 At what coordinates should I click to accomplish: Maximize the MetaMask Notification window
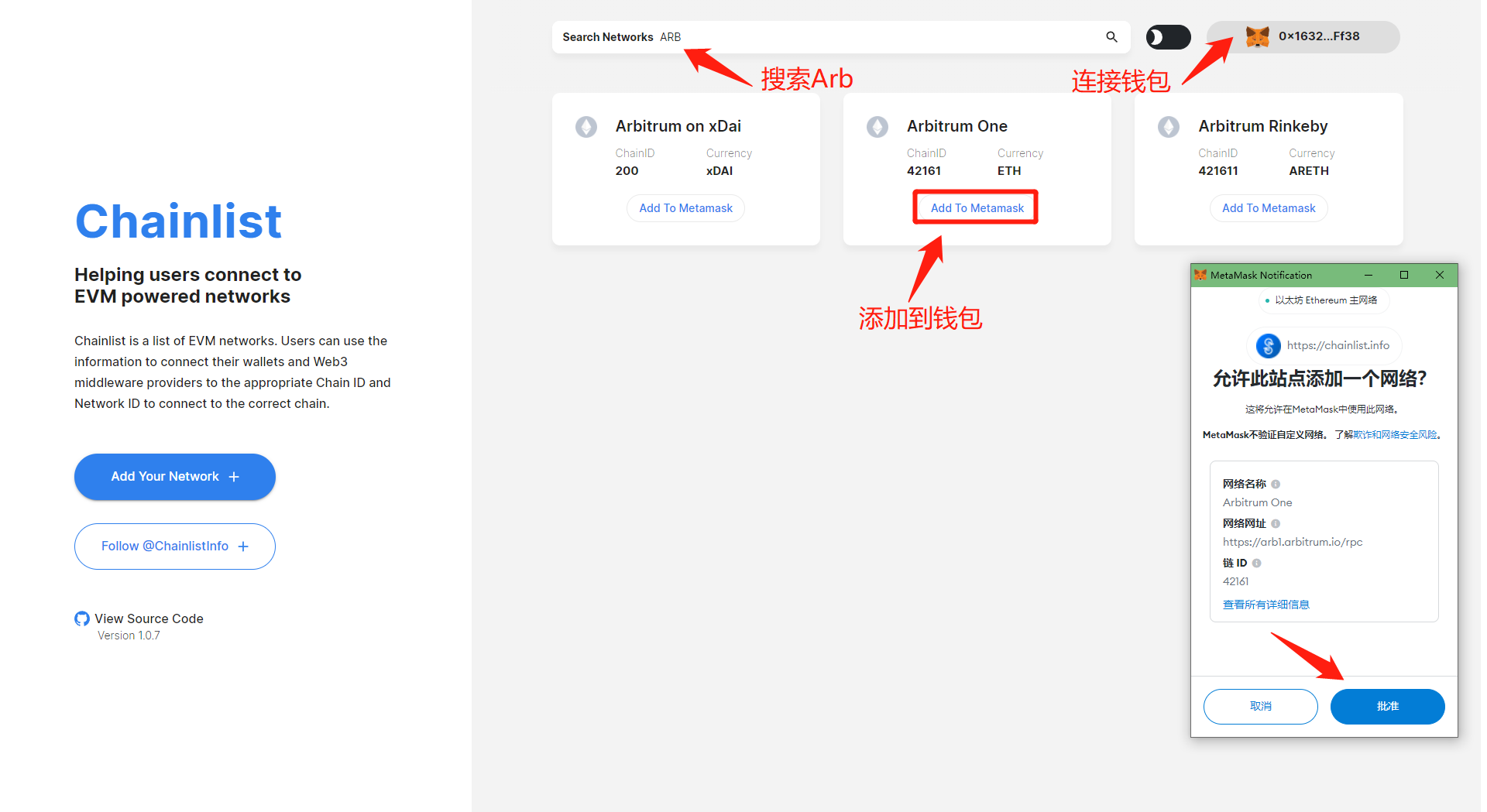1404,275
